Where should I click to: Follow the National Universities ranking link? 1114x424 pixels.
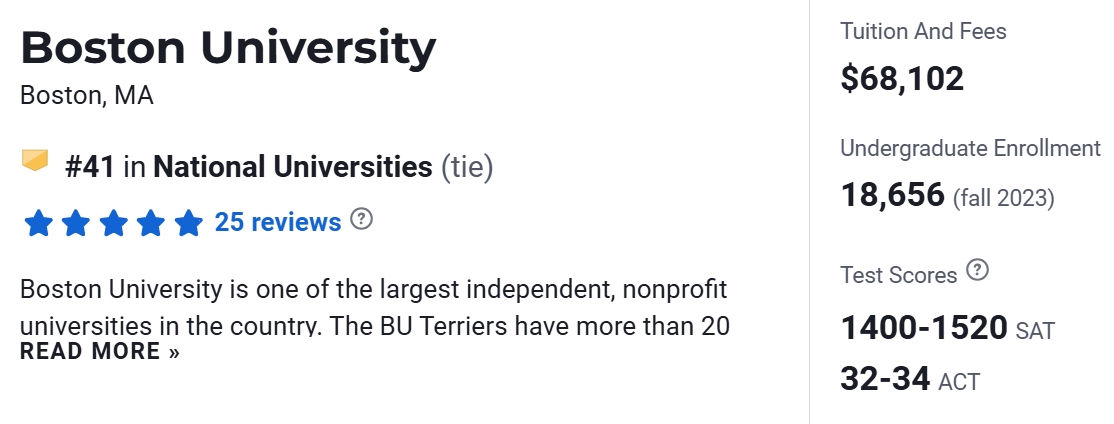pyautogui.click(x=292, y=166)
